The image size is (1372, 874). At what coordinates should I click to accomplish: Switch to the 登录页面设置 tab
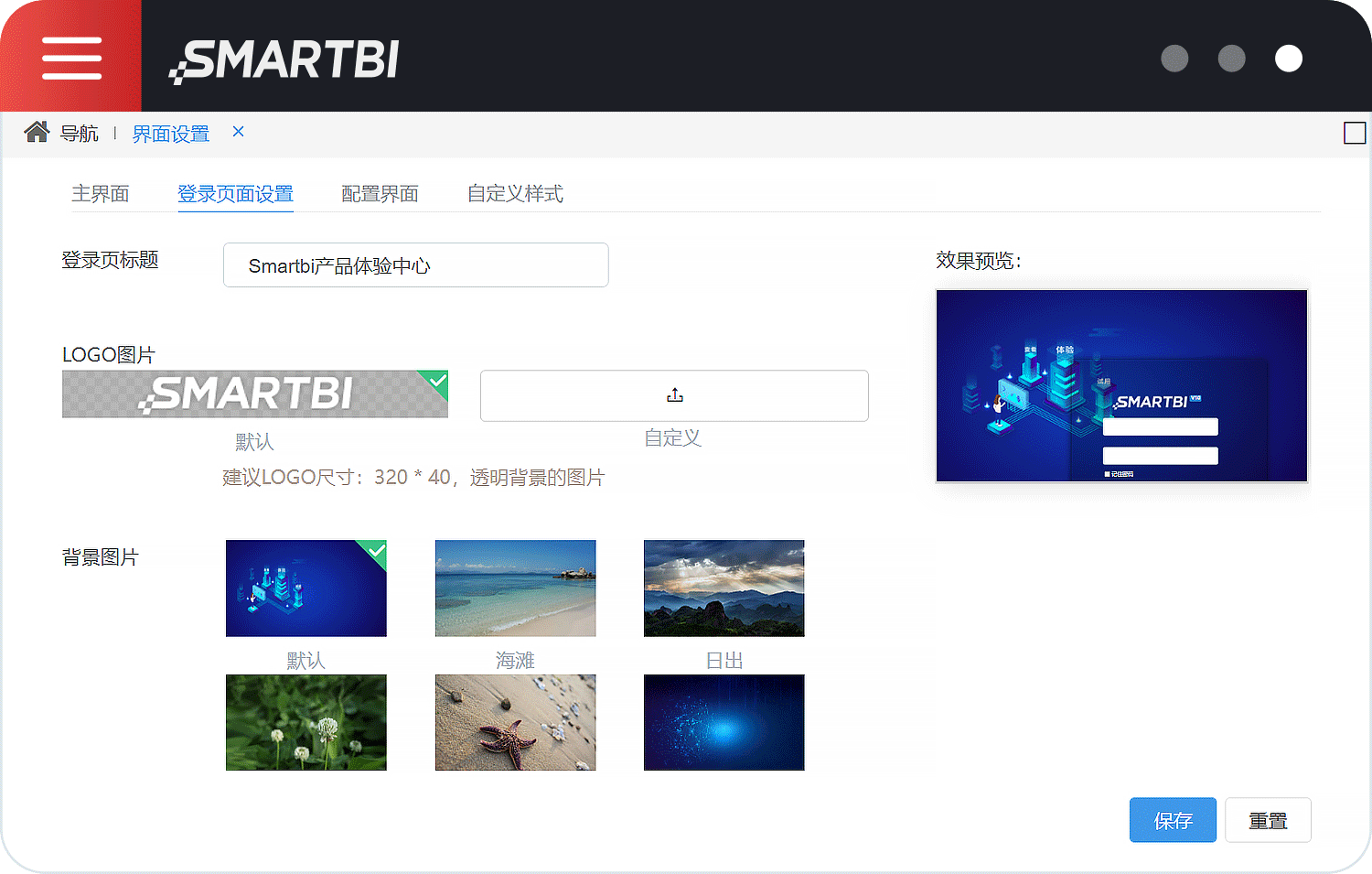click(x=235, y=193)
